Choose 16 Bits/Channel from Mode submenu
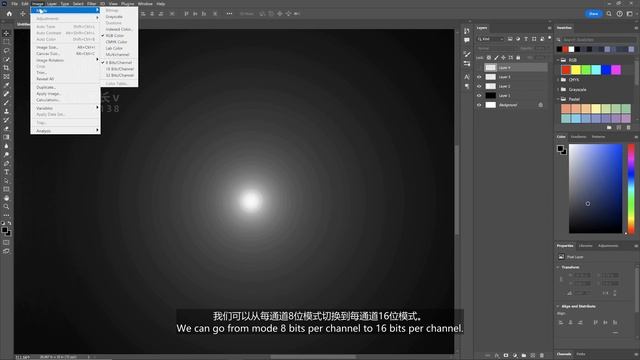 [119, 69]
